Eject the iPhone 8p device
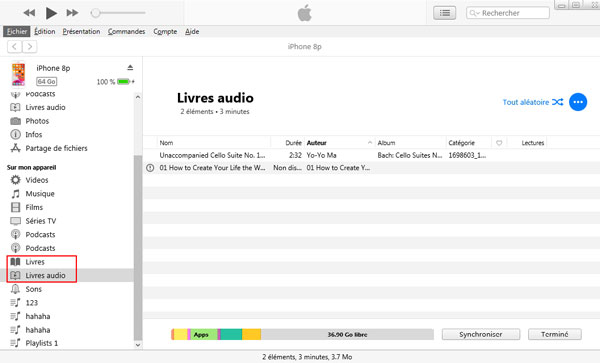This screenshot has width=600, height=363. (x=130, y=68)
